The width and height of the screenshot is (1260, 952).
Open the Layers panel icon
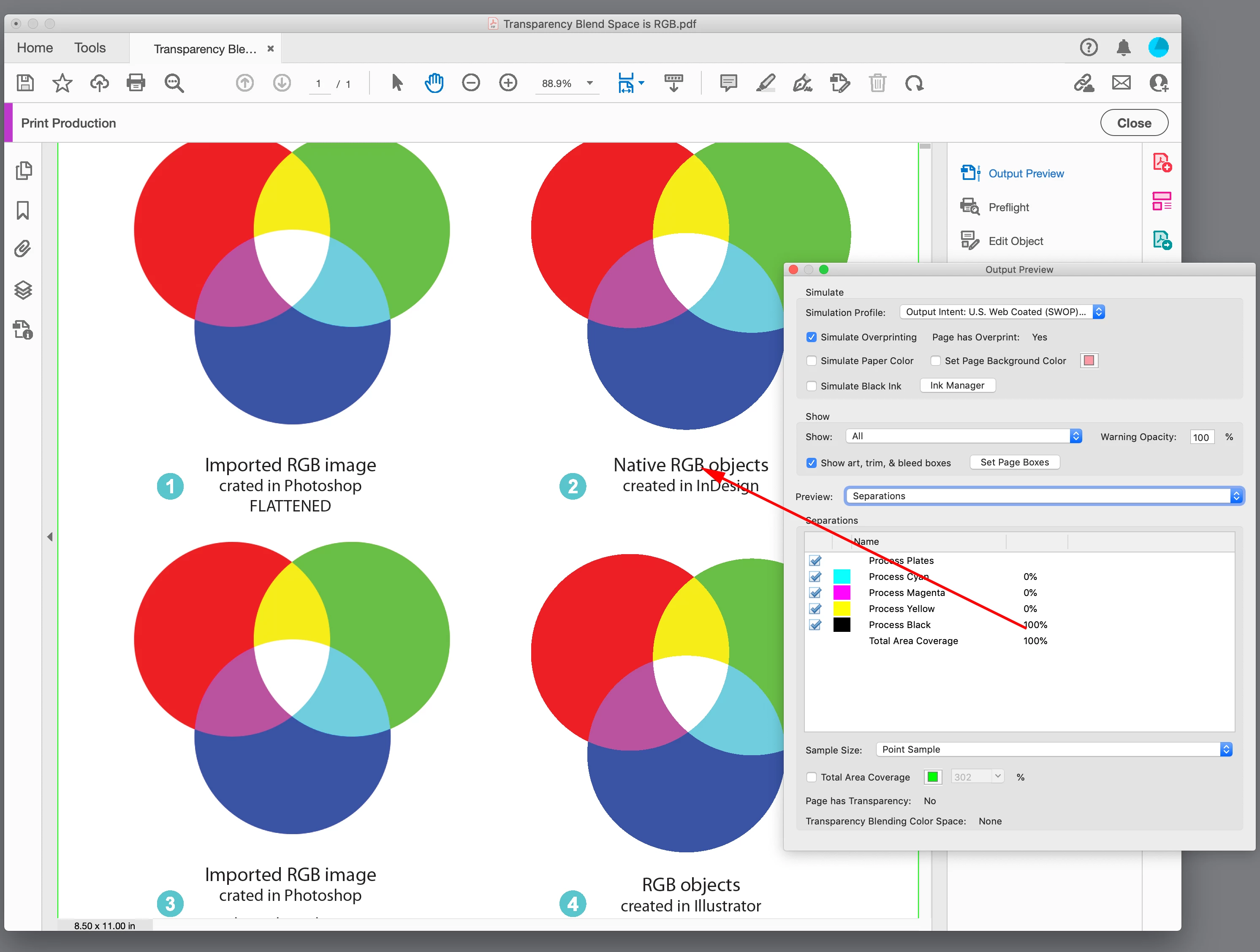click(x=23, y=290)
